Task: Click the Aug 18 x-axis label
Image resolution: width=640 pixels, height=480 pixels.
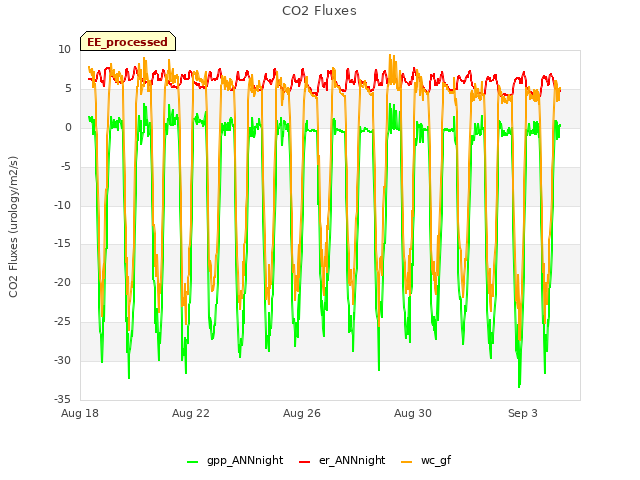Action: point(80,413)
